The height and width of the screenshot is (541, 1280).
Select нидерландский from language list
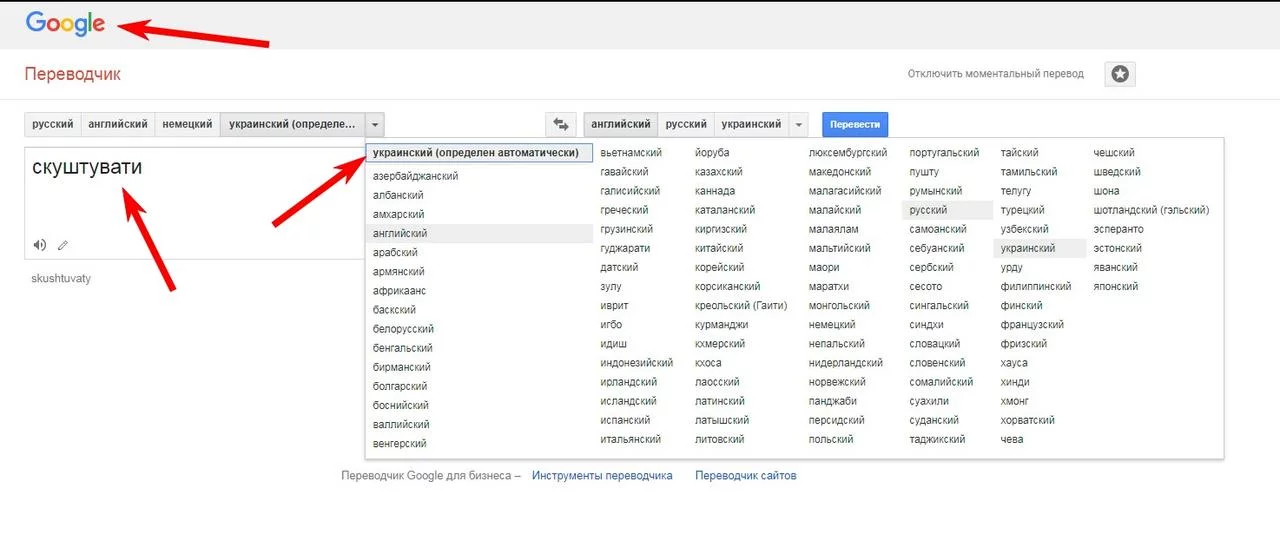(846, 363)
